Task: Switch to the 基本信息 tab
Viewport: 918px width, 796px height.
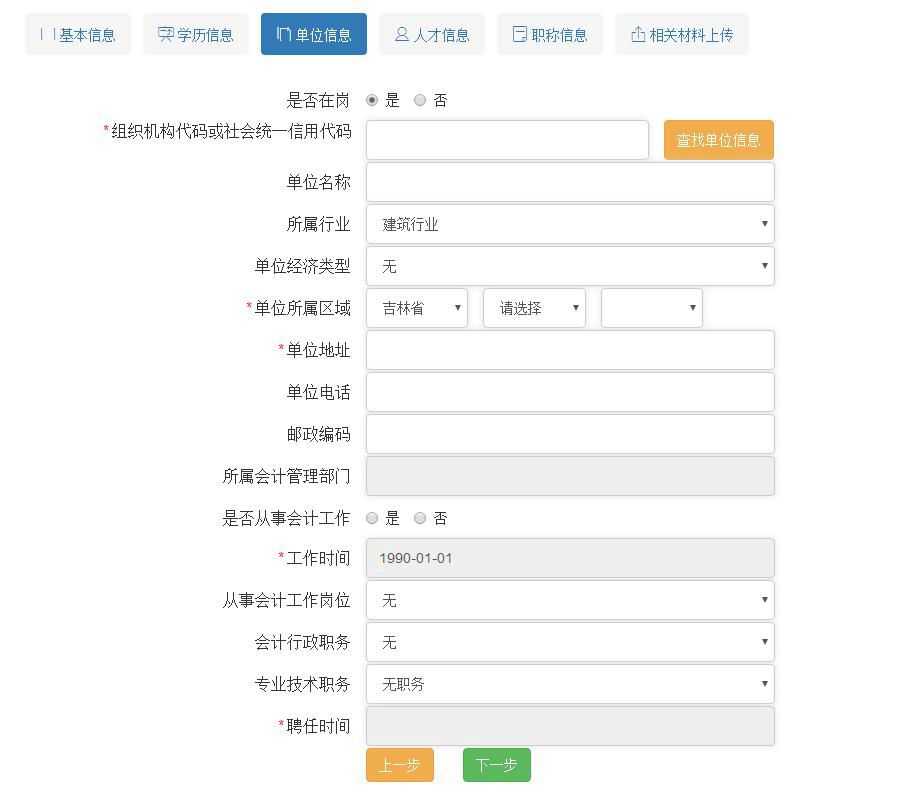Action: pos(78,33)
